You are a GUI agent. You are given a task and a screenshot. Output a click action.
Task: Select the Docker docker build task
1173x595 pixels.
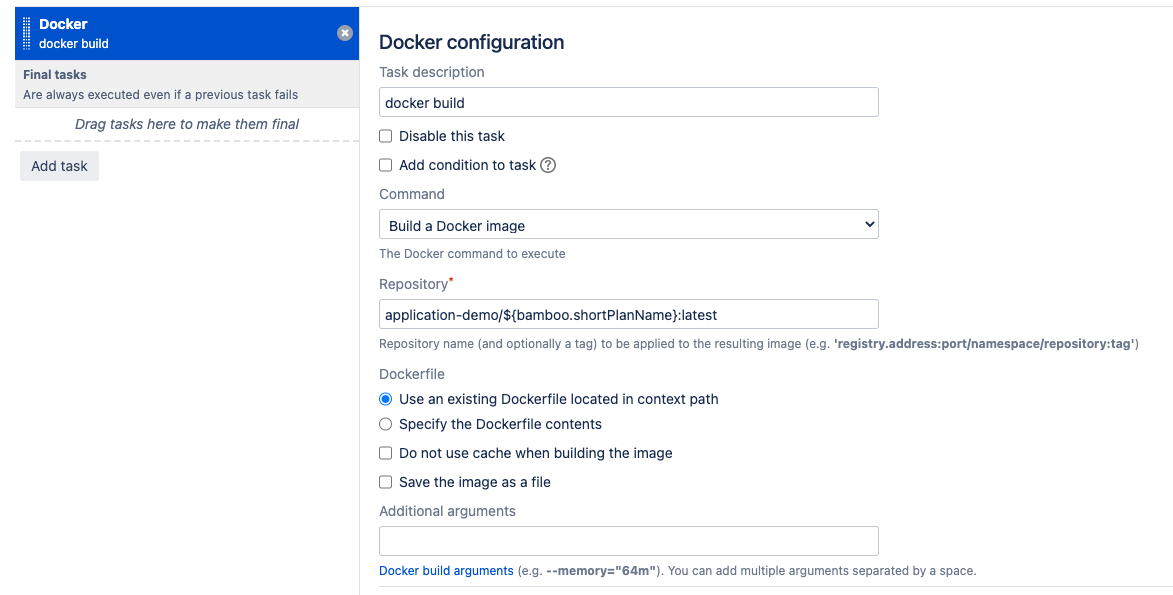click(x=187, y=34)
